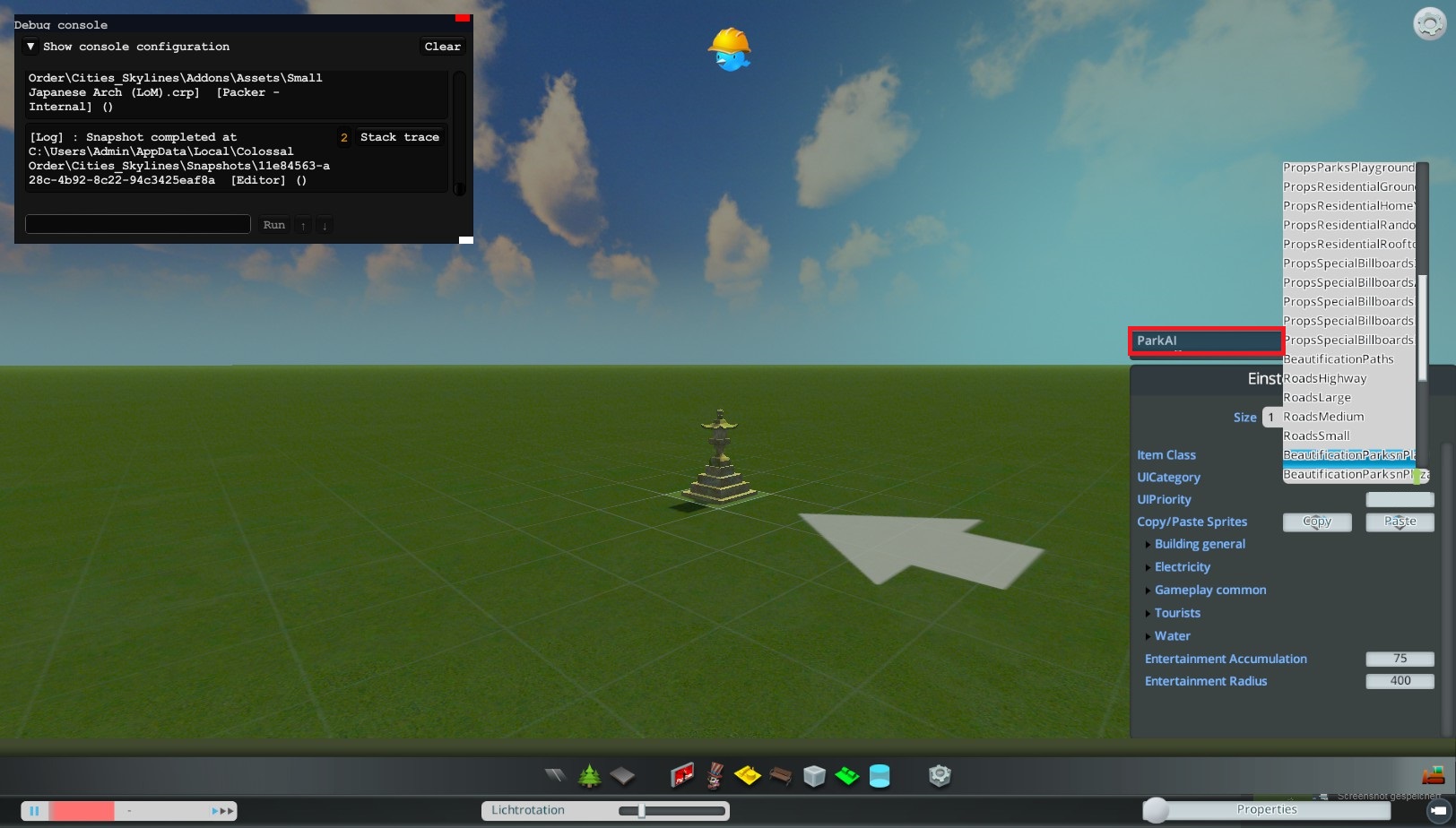The image size is (1456, 828).
Task: Open the billboard props icon
Action: tap(682, 775)
